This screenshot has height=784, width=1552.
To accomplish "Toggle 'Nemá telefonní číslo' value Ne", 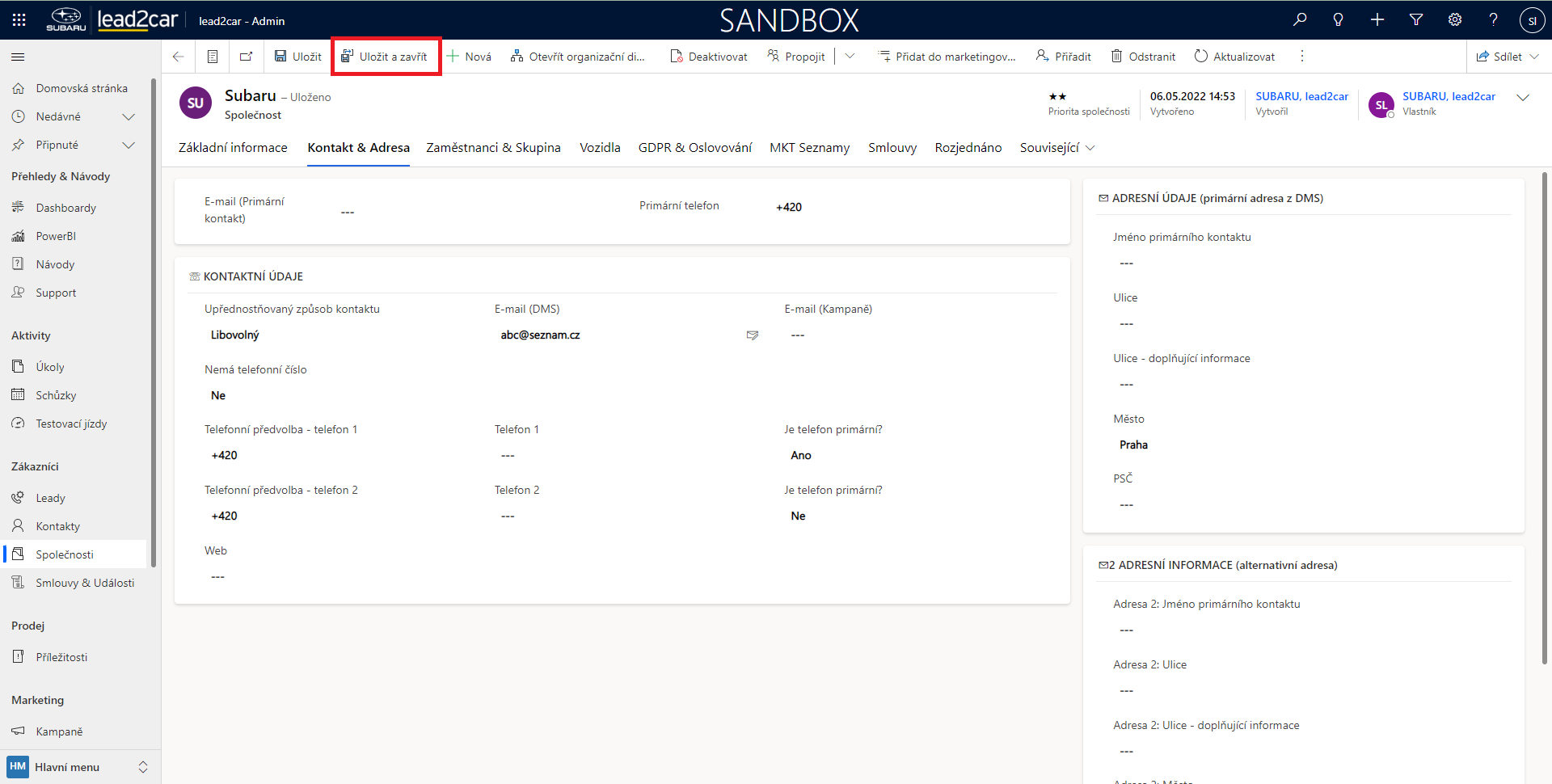I will click(218, 396).
